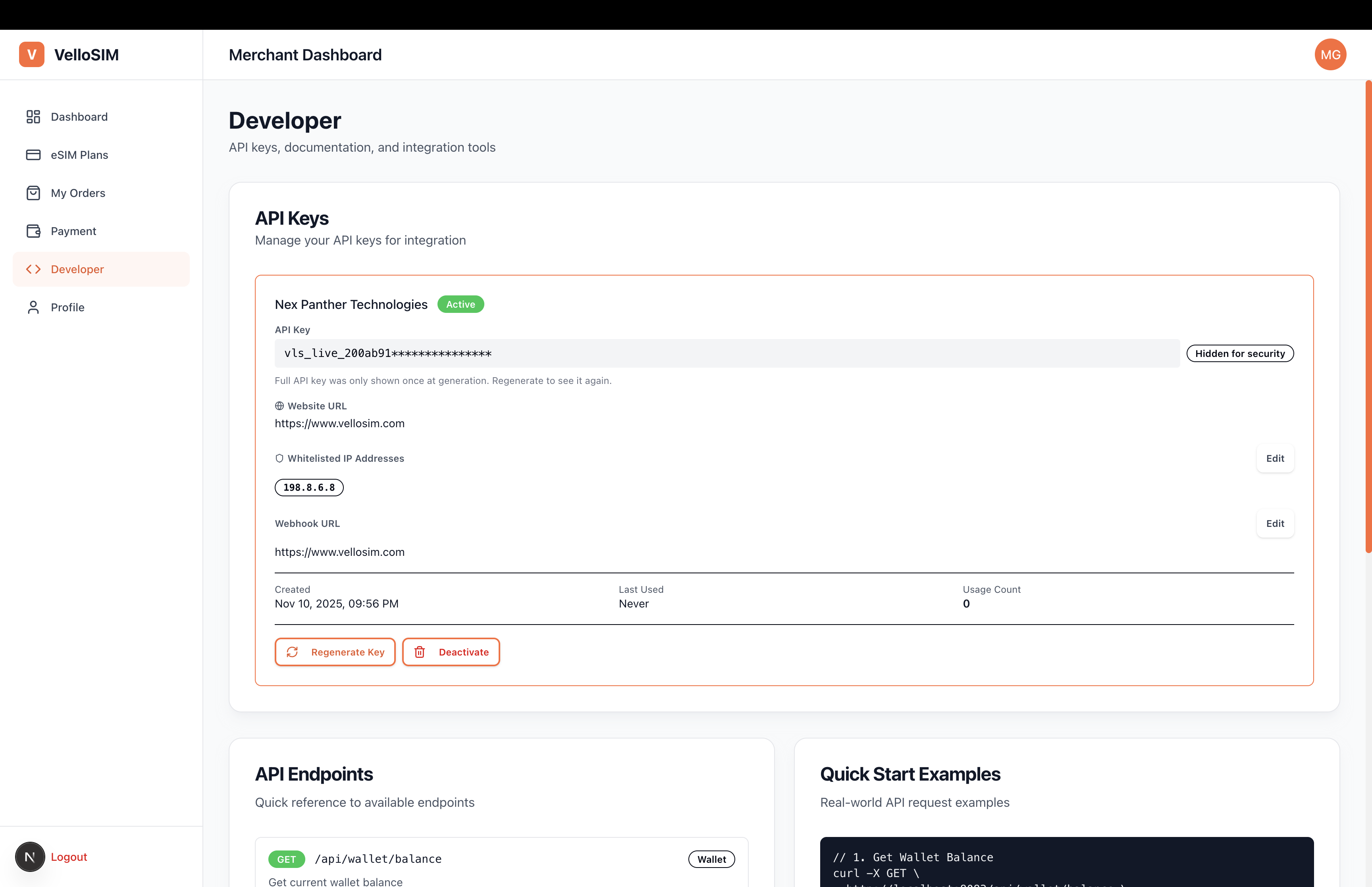The height and width of the screenshot is (887, 1372).
Task: Edit the Webhook URL
Action: click(1275, 524)
